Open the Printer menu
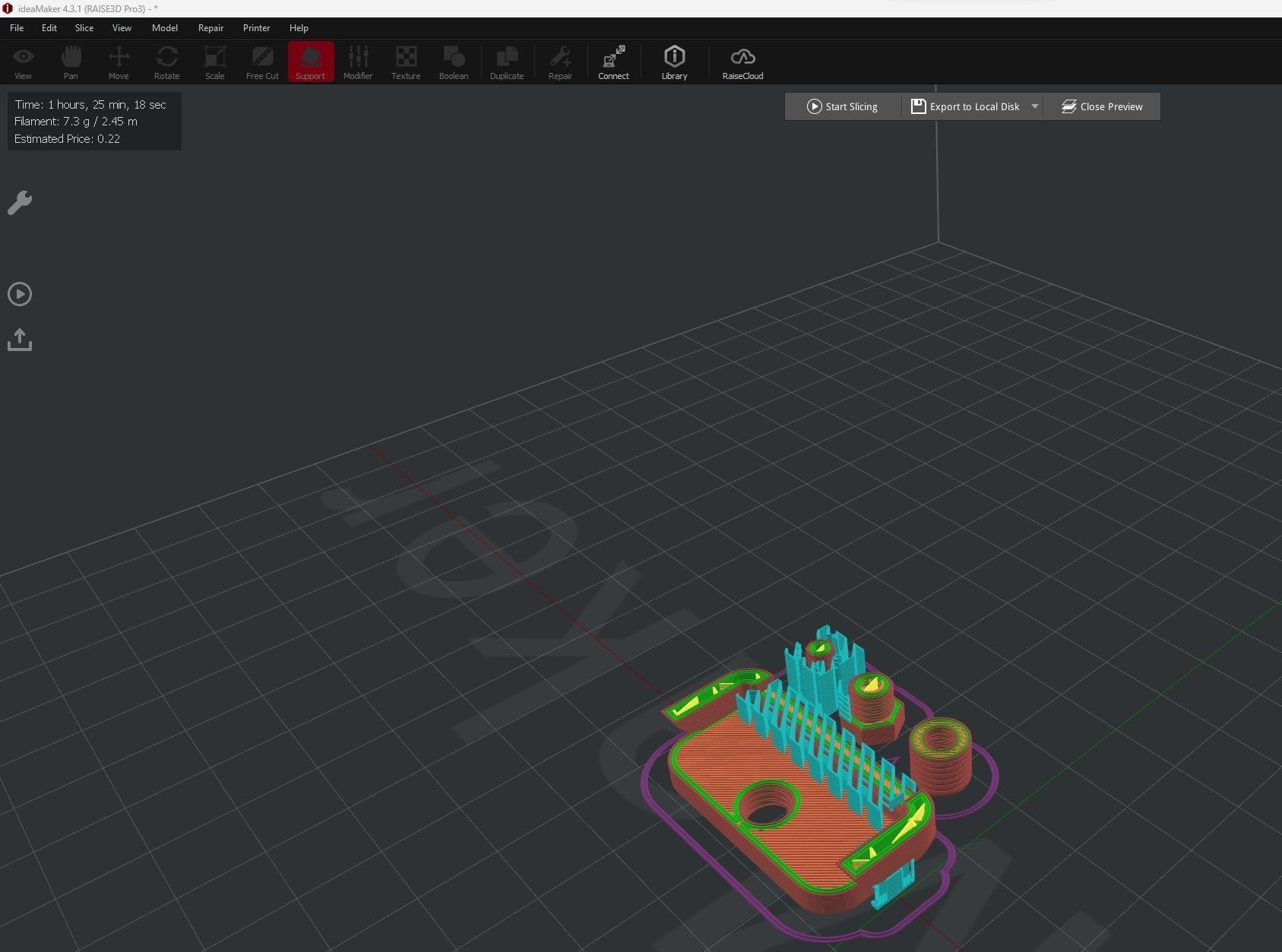This screenshot has width=1282, height=952. [x=256, y=28]
